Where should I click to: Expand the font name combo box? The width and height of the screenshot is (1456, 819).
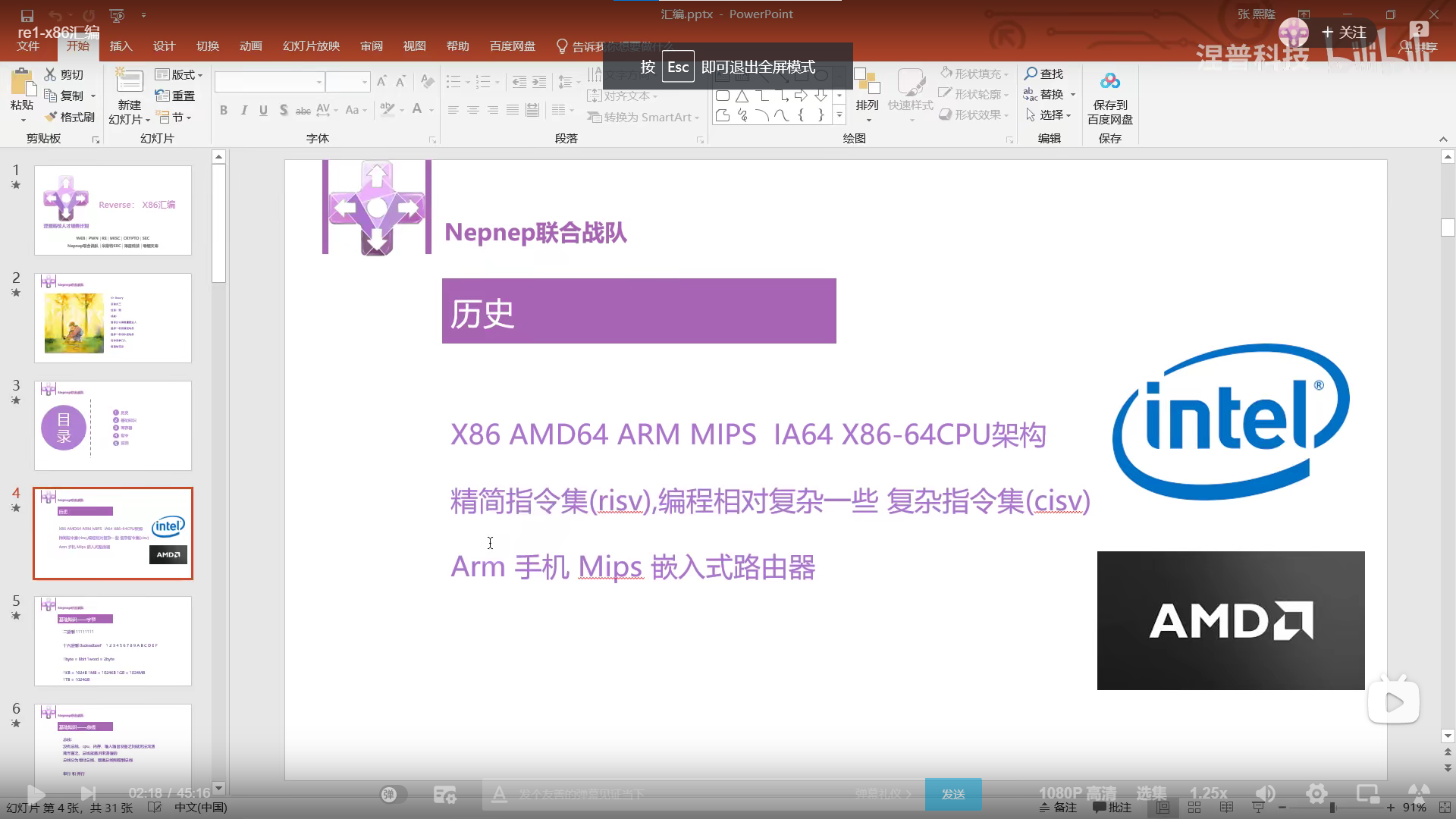point(319,82)
